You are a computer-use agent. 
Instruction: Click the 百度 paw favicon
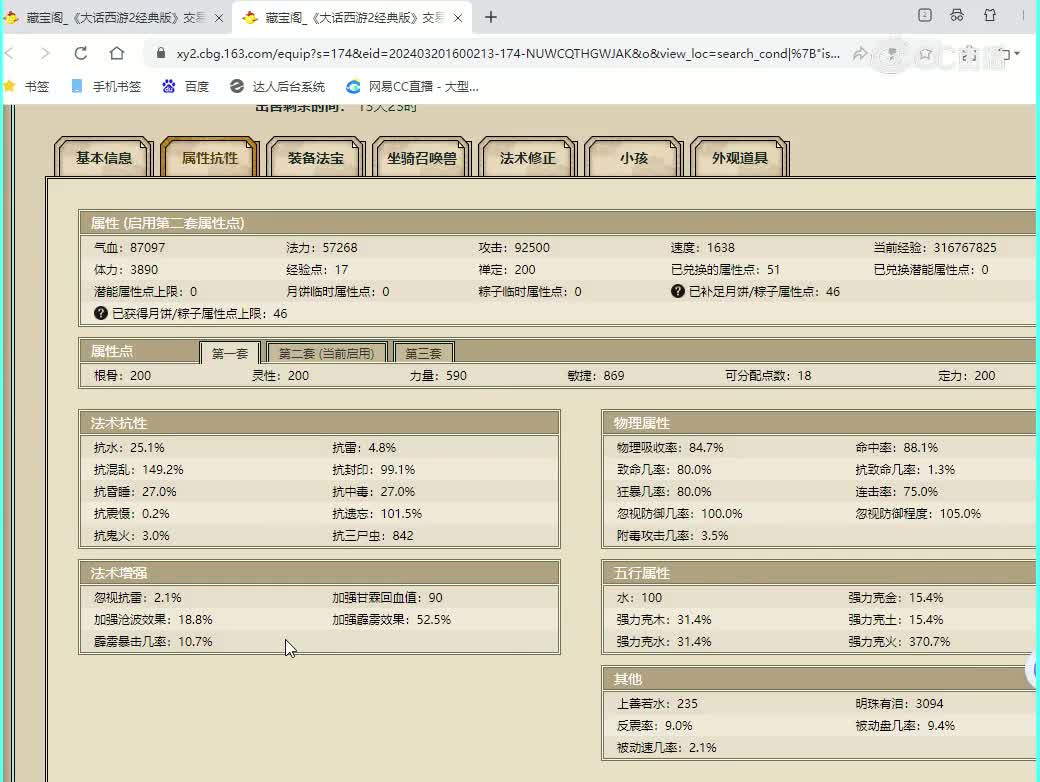click(x=168, y=86)
